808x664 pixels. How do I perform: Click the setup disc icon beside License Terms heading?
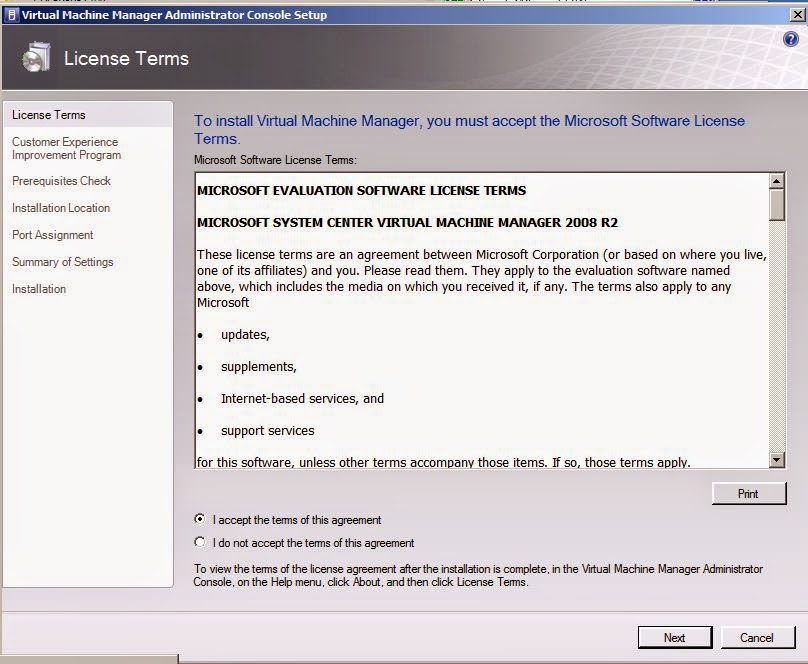coord(36,57)
